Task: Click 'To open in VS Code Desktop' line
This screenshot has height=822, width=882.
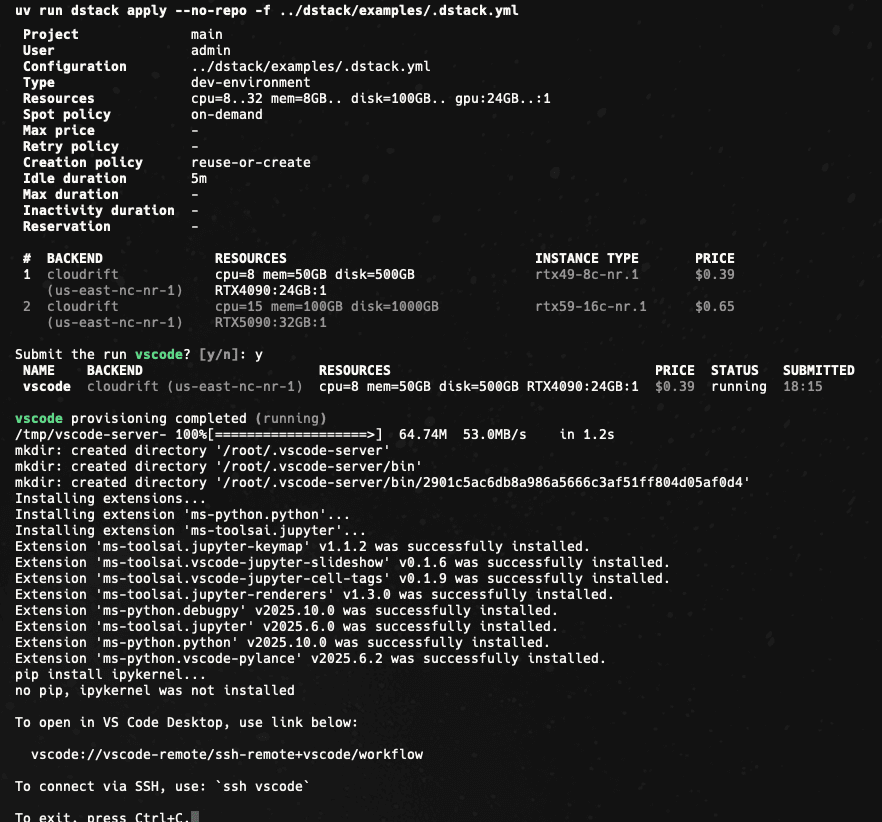Action: click(x=186, y=722)
